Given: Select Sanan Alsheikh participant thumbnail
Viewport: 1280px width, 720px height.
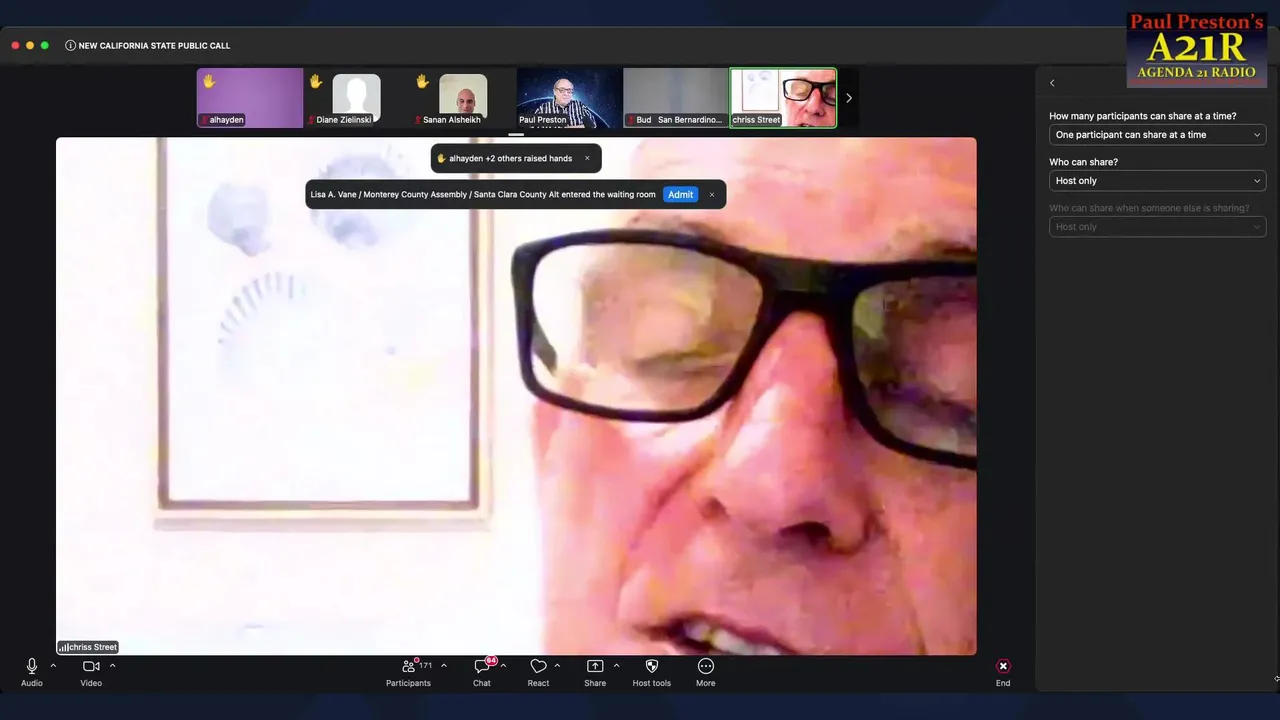Looking at the screenshot, I should pyautogui.click(x=463, y=98).
